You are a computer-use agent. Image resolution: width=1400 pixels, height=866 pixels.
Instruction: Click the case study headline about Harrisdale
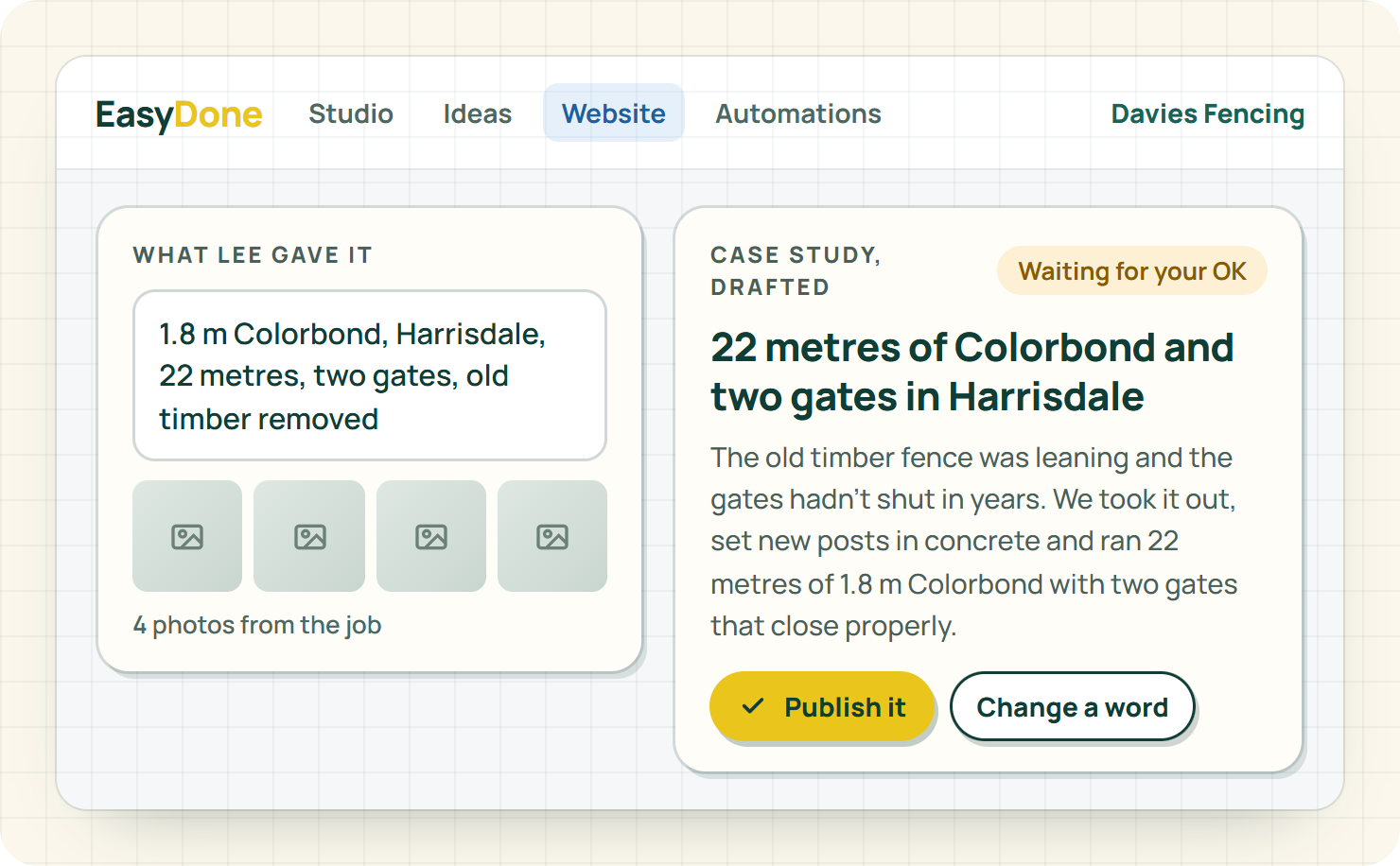point(972,372)
